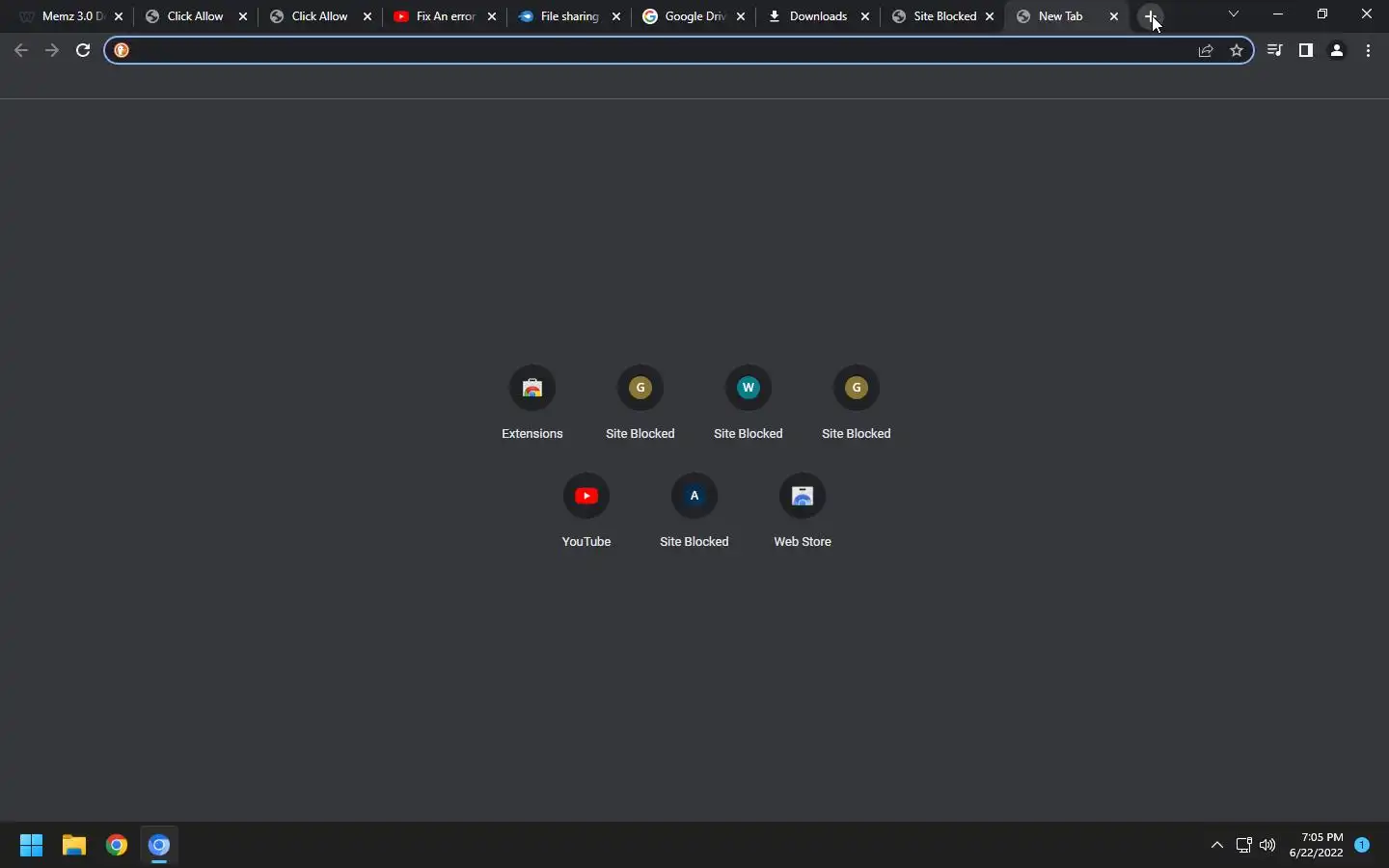Click the share this page icon
1389x868 pixels.
point(1207,51)
